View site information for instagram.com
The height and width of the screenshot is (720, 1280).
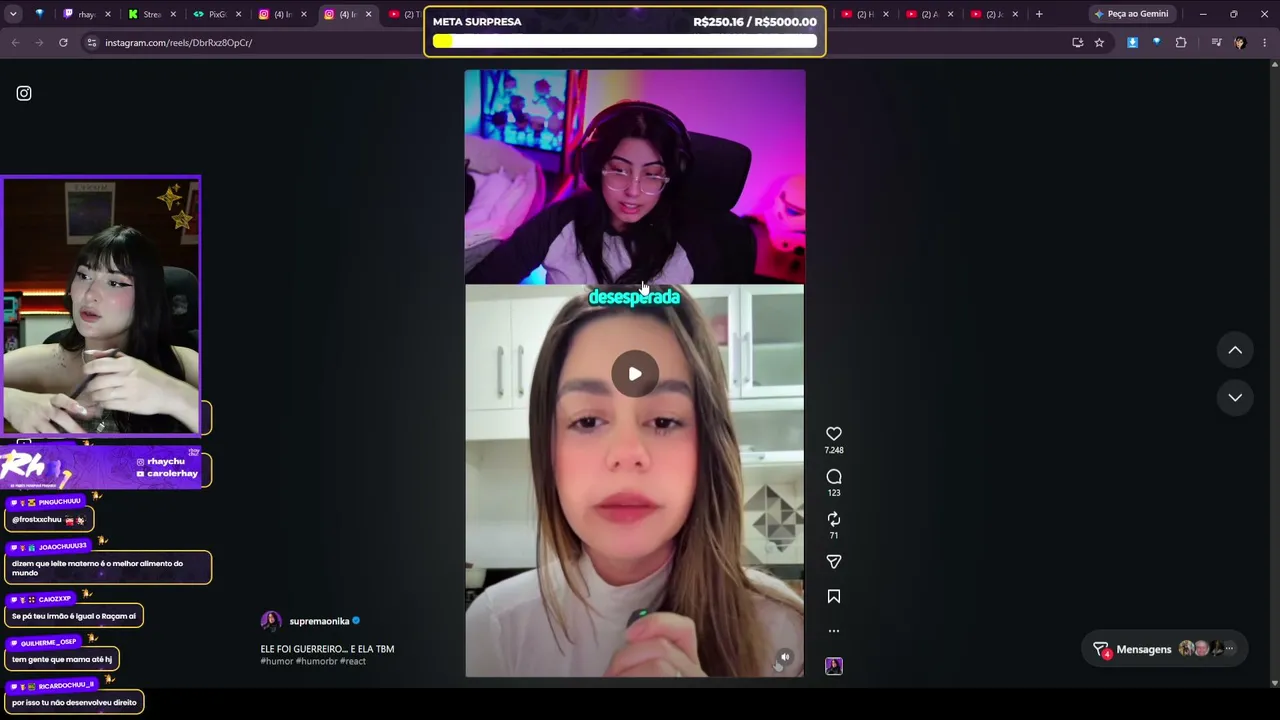click(x=92, y=43)
